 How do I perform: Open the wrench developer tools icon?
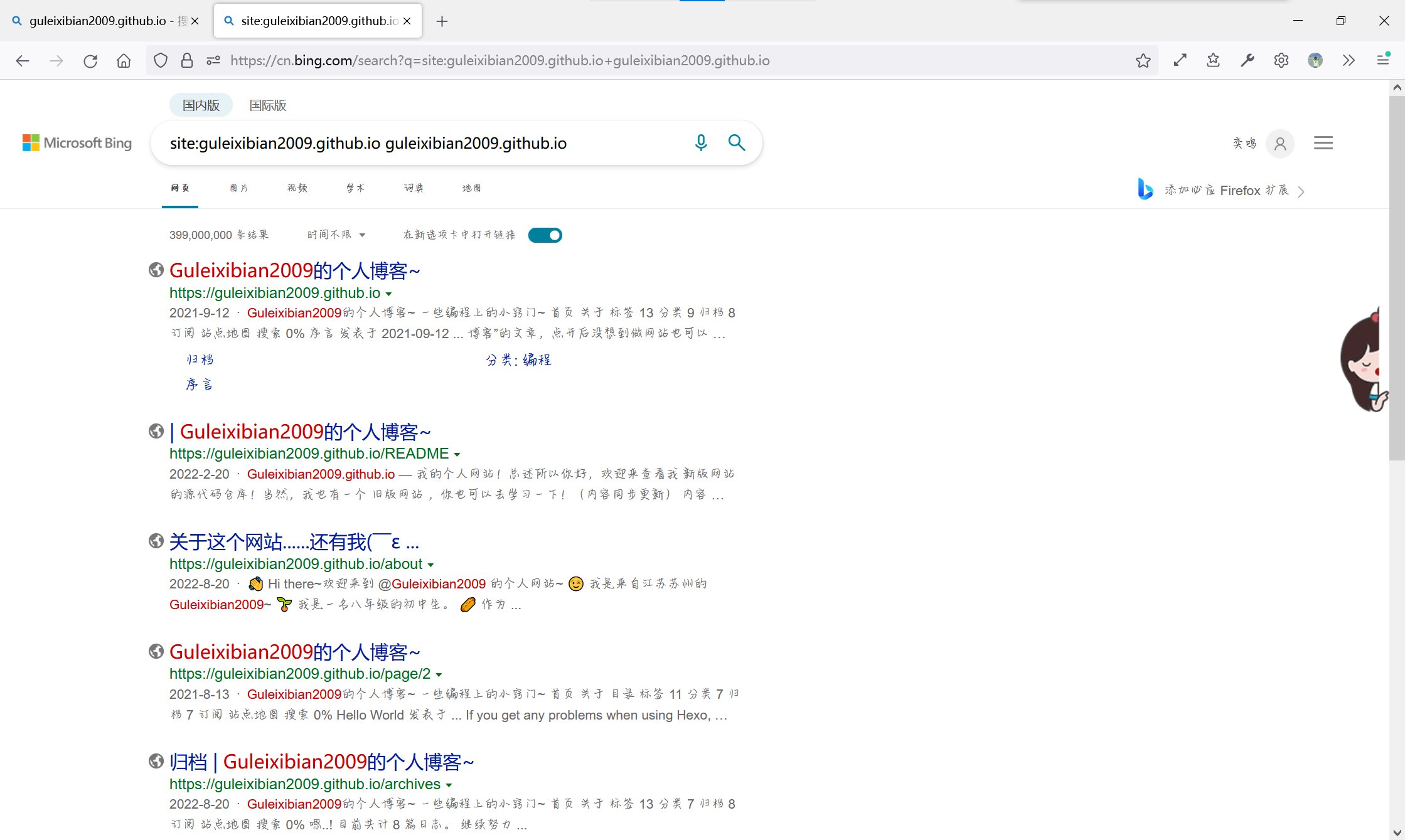pyautogui.click(x=1247, y=61)
